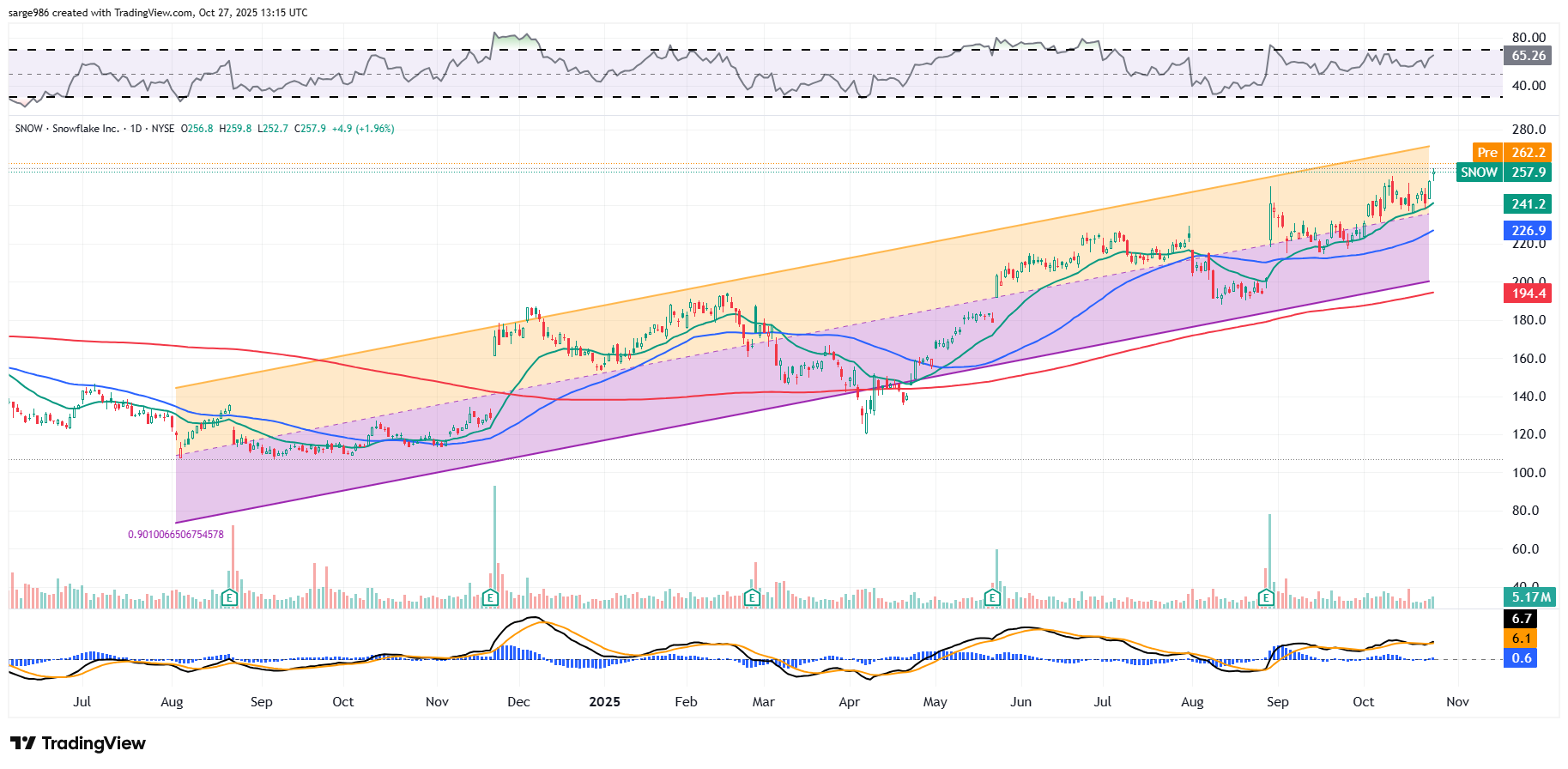The image size is (1568, 769).
Task: Click the bold 2025 label on time axis
Action: point(604,702)
